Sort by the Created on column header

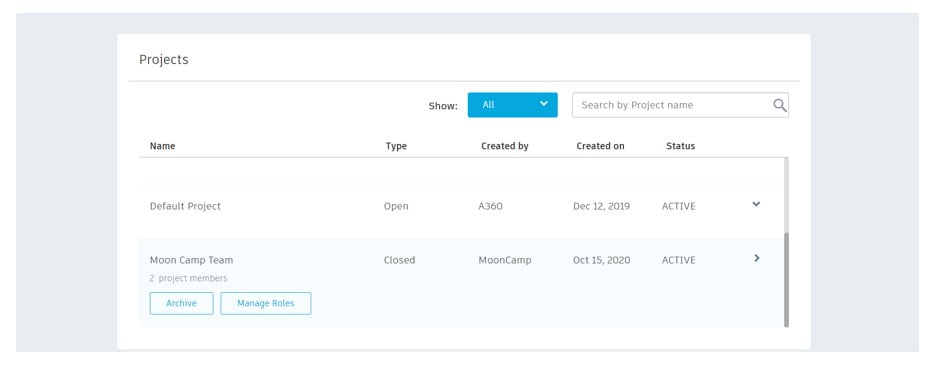[600, 146]
